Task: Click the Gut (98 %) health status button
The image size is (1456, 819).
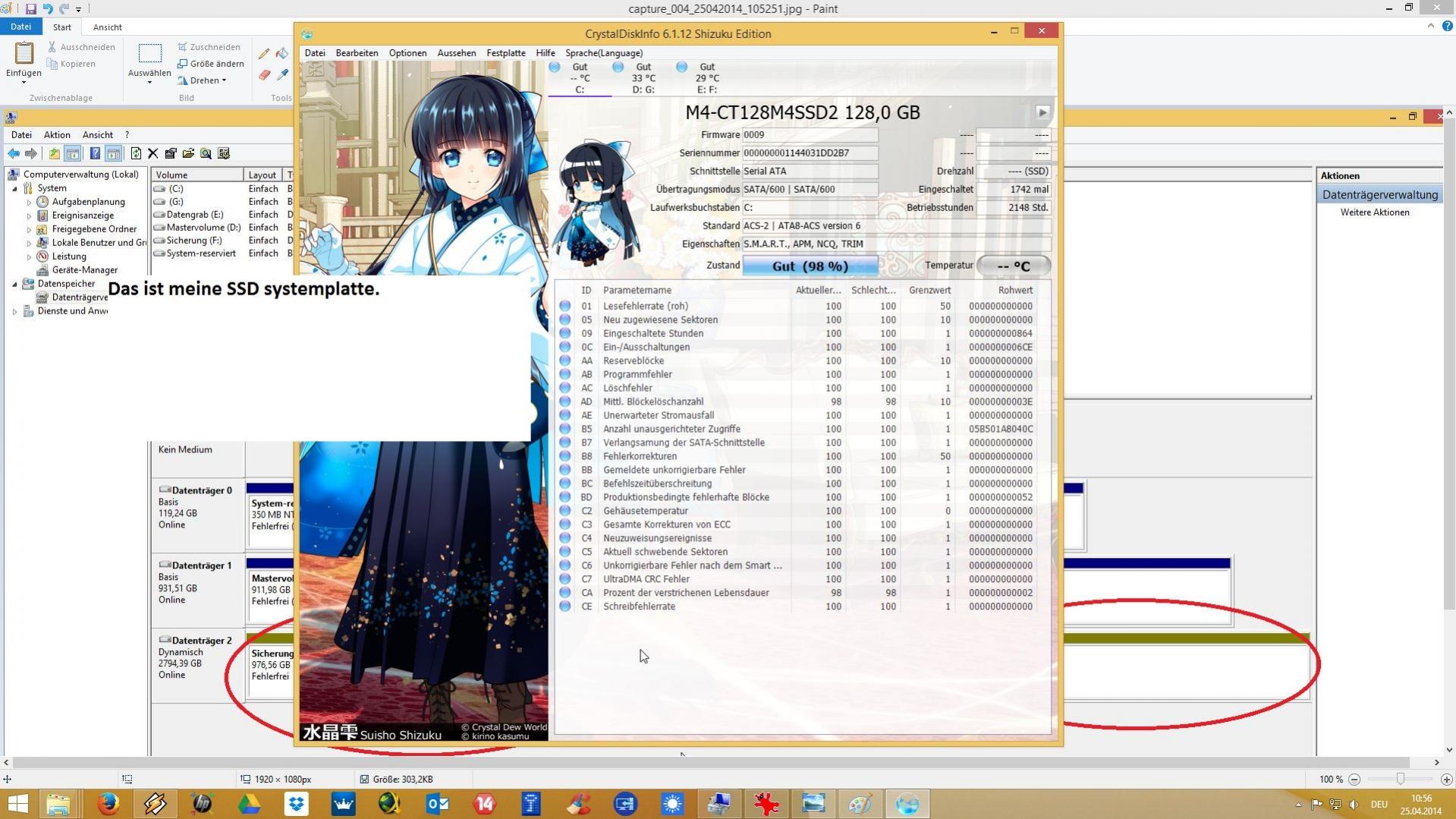Action: click(810, 266)
